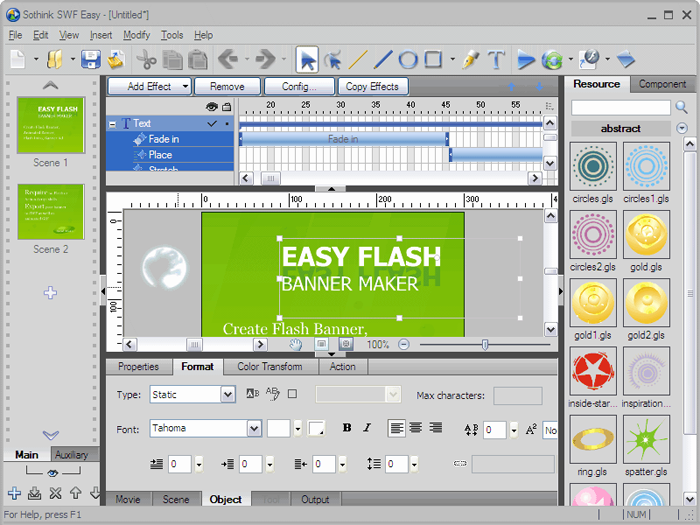Image resolution: width=700 pixels, height=525 pixels.
Task: Open the text color swatch
Action: 317,428
